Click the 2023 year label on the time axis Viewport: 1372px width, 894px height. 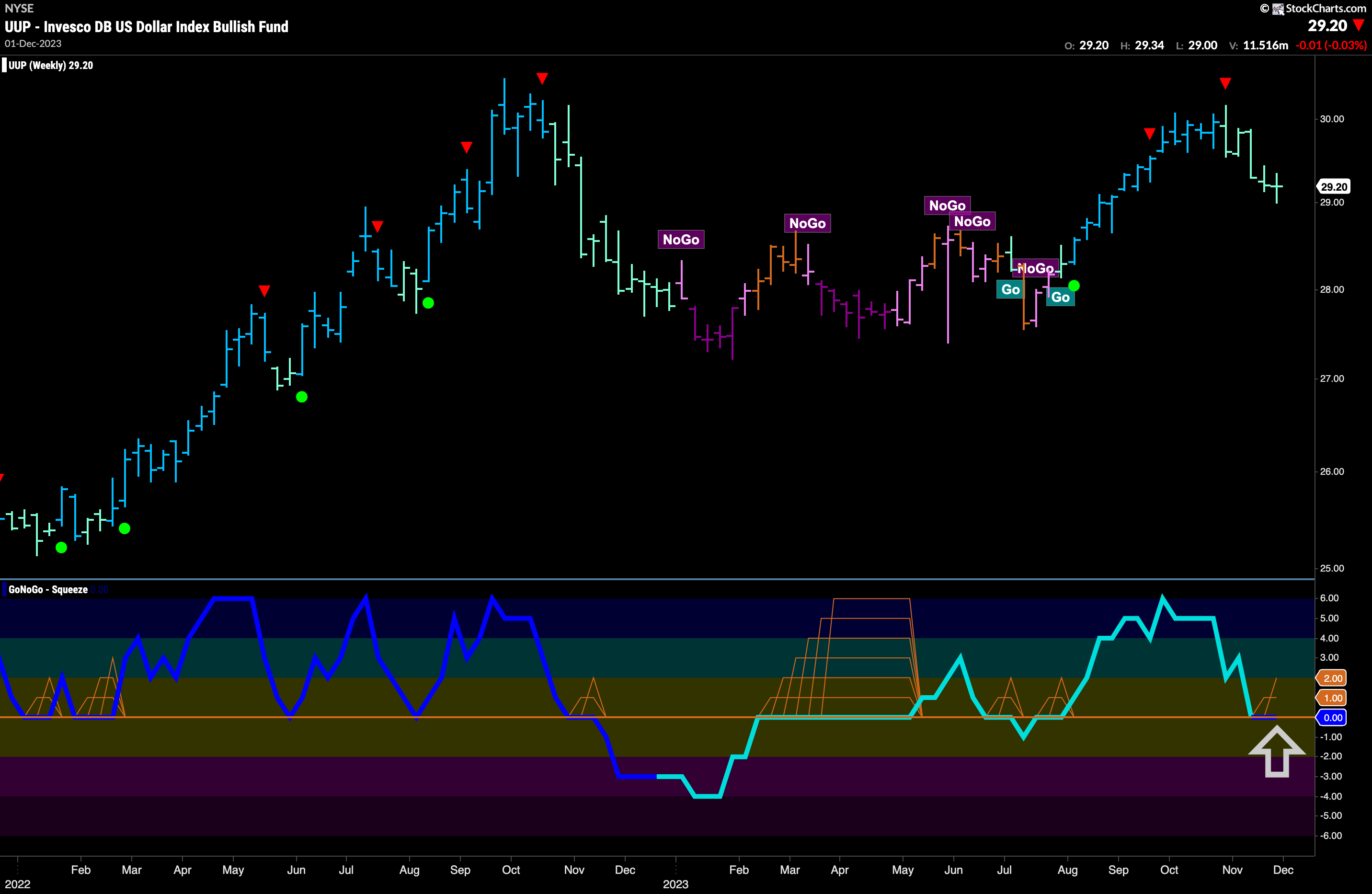(x=675, y=884)
